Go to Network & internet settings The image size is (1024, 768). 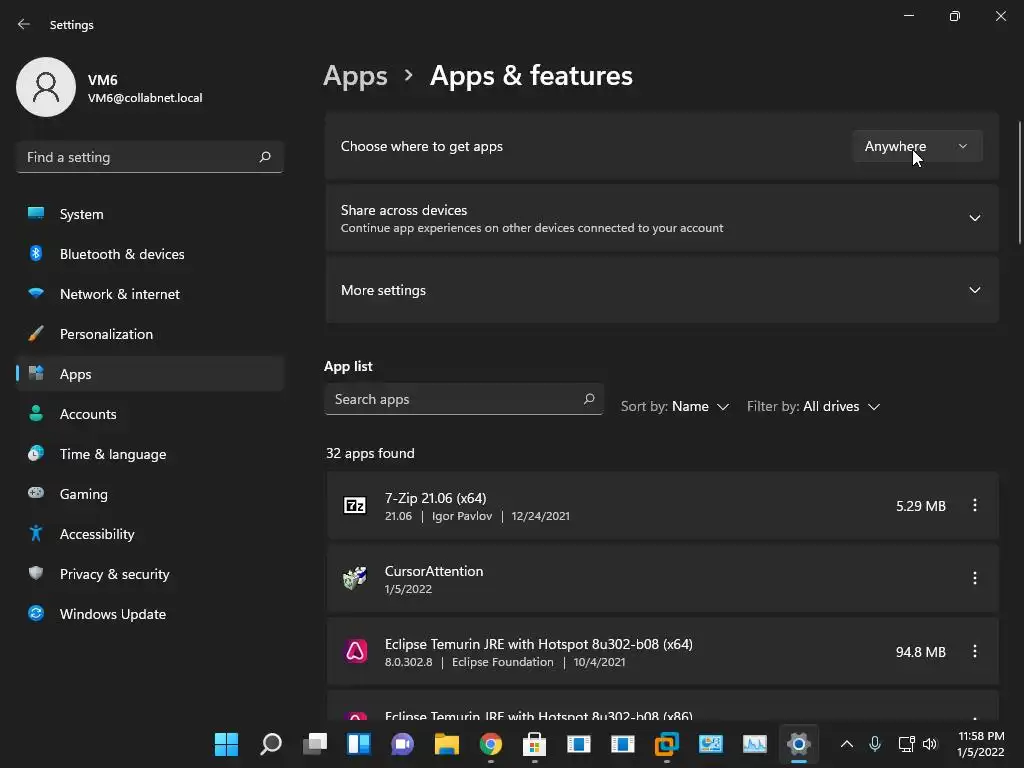pos(150,294)
